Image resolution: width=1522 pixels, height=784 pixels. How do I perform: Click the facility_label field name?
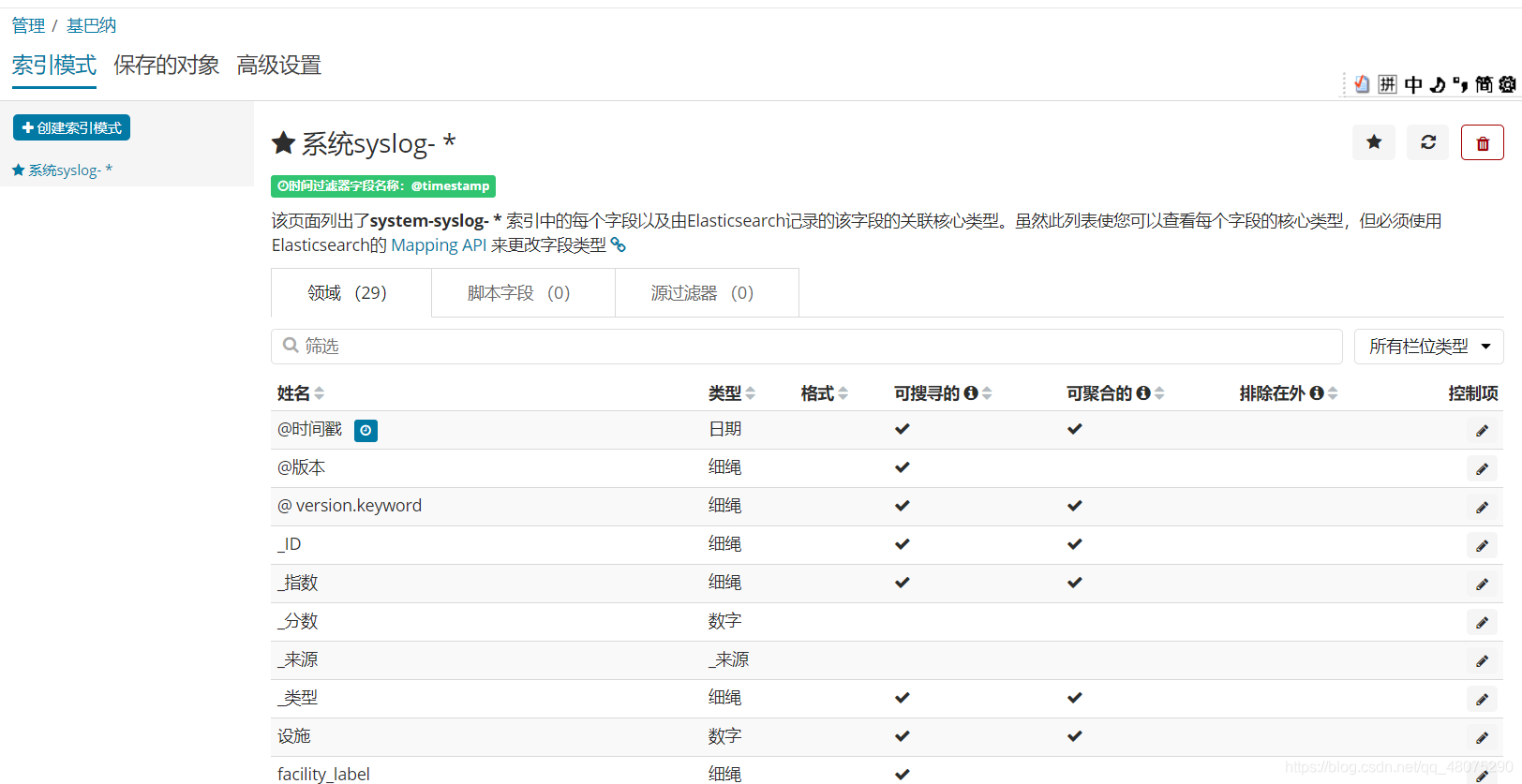[323, 774]
